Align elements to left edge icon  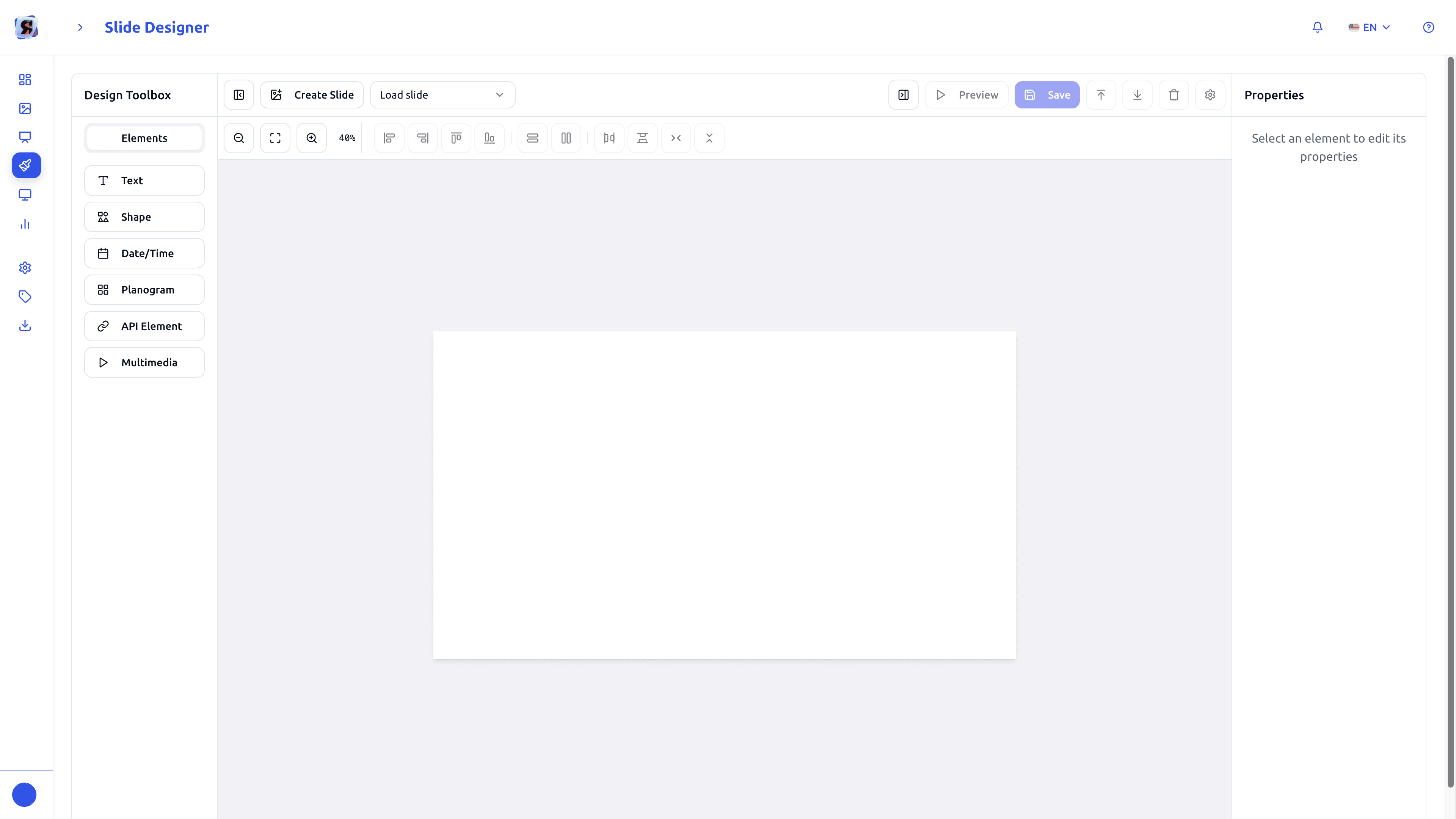389,138
